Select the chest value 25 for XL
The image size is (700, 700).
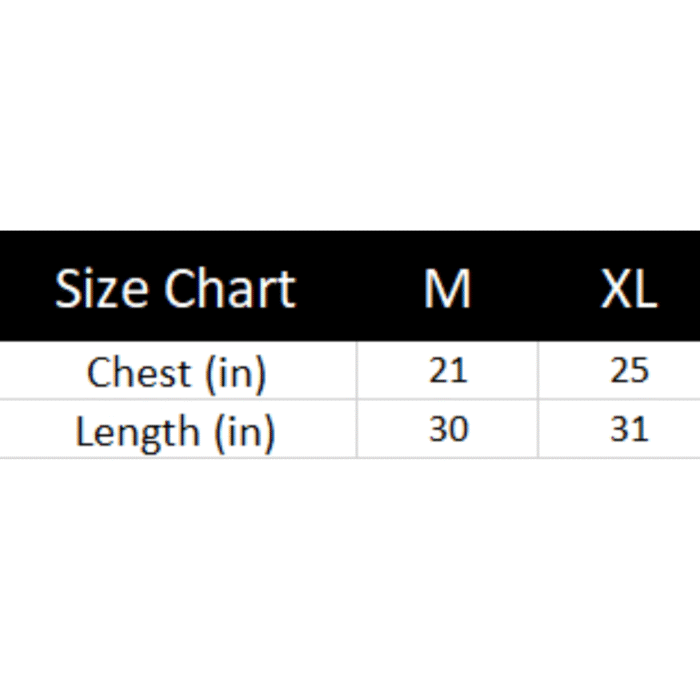[x=629, y=371]
